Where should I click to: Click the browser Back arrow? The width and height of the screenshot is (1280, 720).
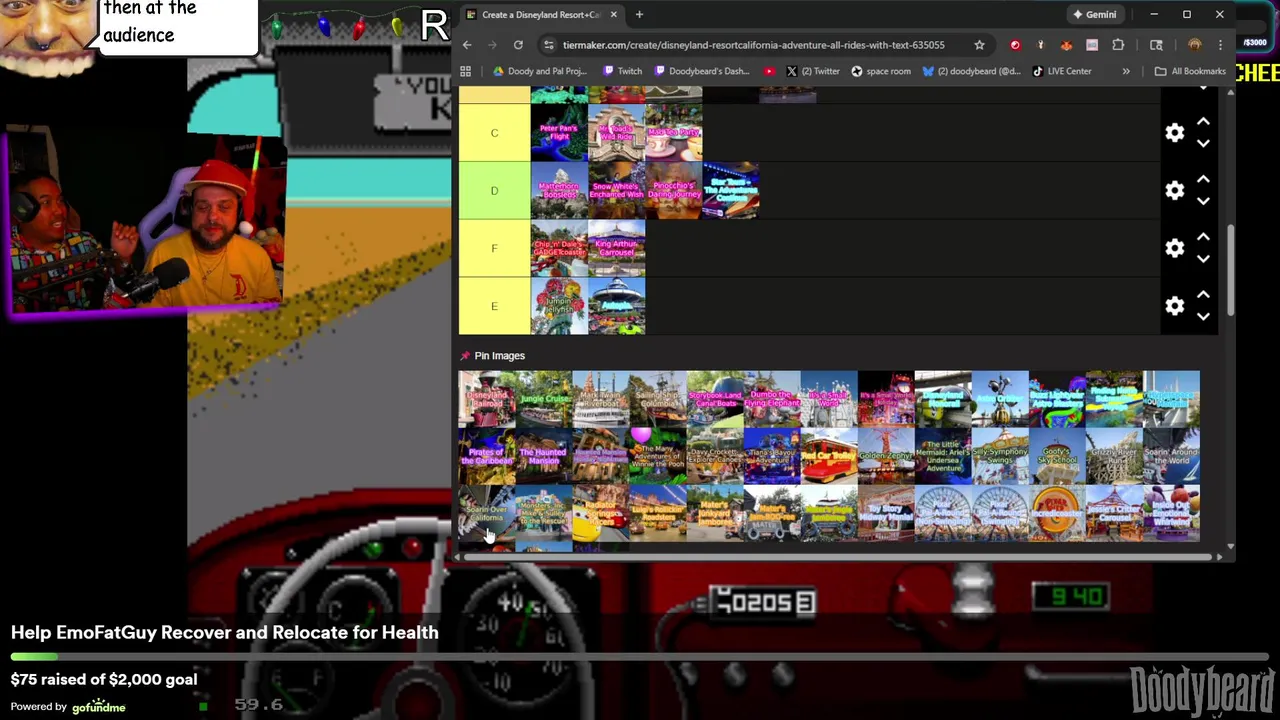click(x=467, y=45)
